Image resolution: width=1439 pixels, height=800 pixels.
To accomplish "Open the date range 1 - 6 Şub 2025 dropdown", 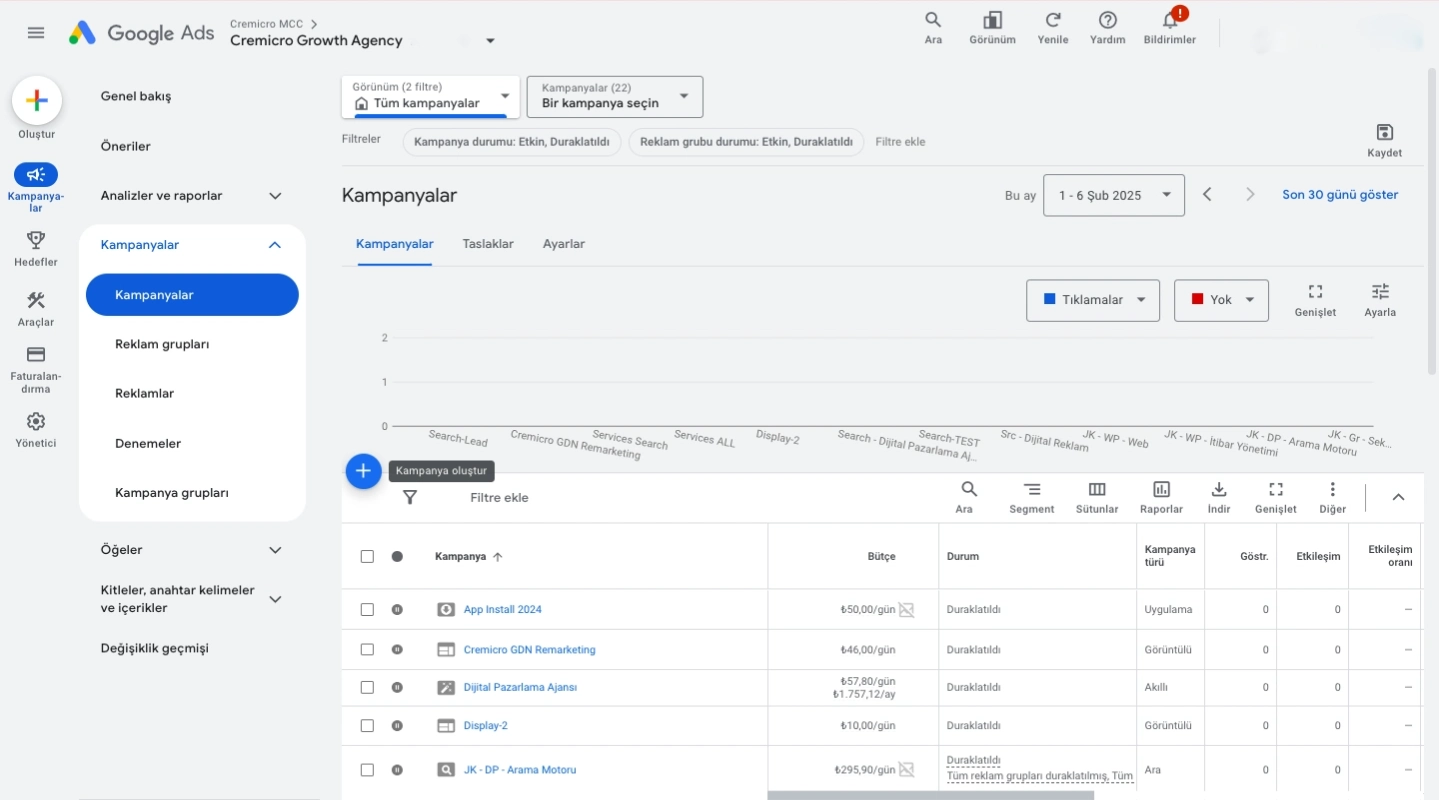I will 1114,195.
